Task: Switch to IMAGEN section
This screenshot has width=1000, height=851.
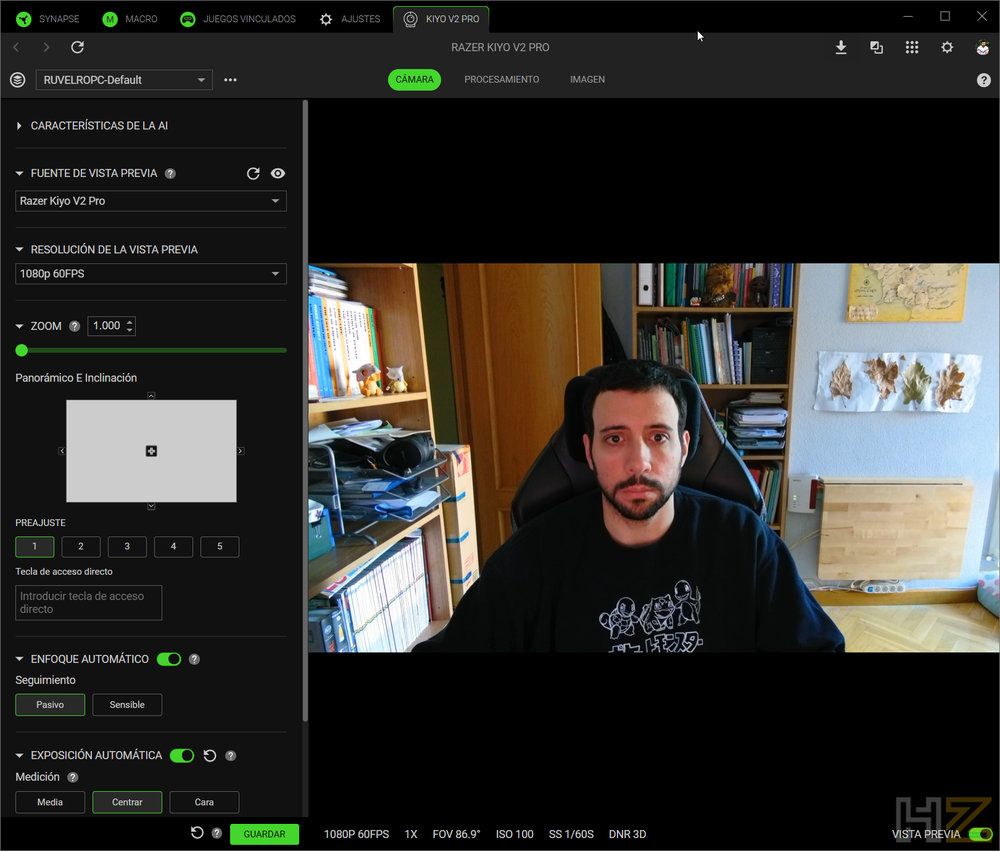Action: click(x=587, y=80)
